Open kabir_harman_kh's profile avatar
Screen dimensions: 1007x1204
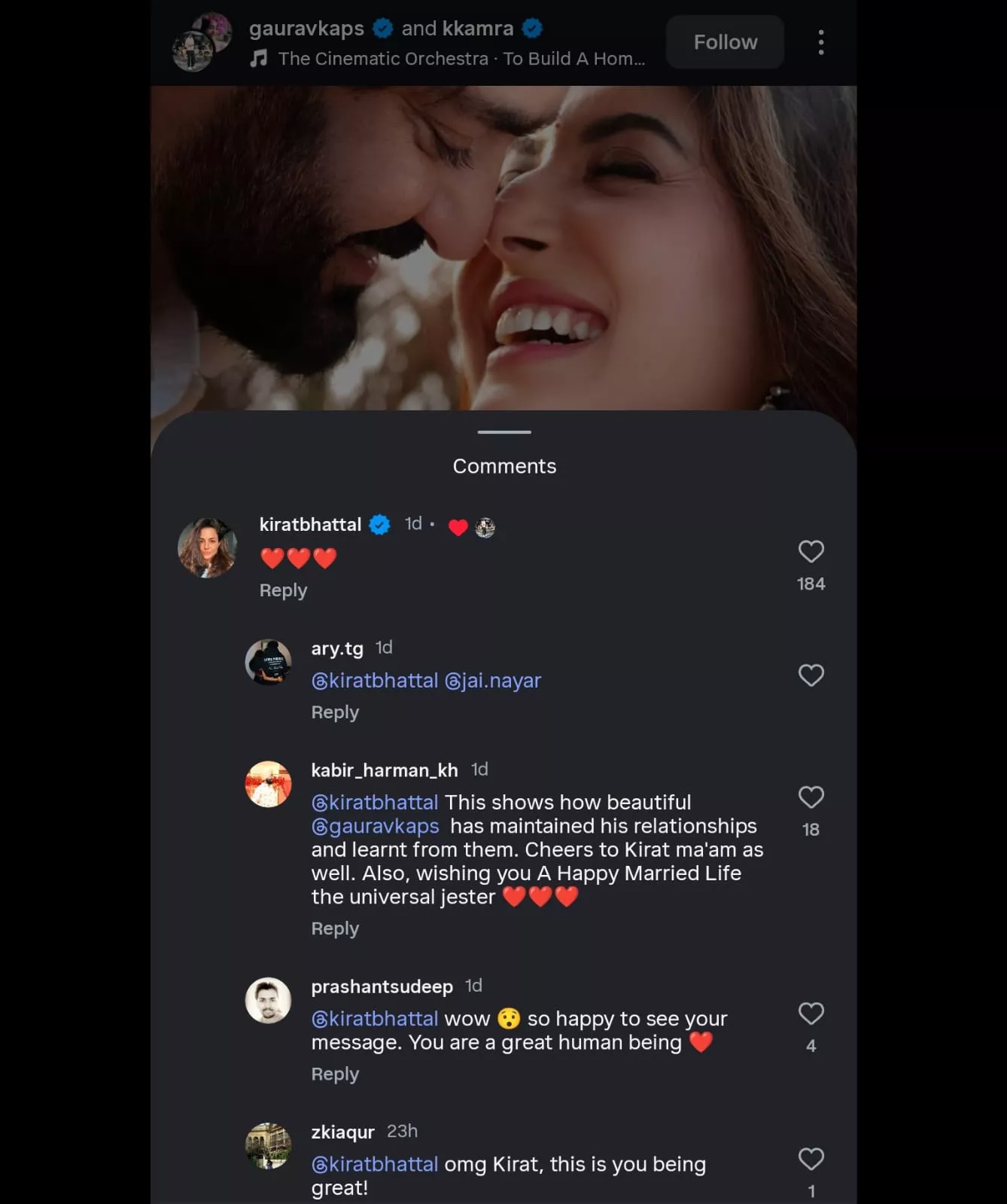268,784
